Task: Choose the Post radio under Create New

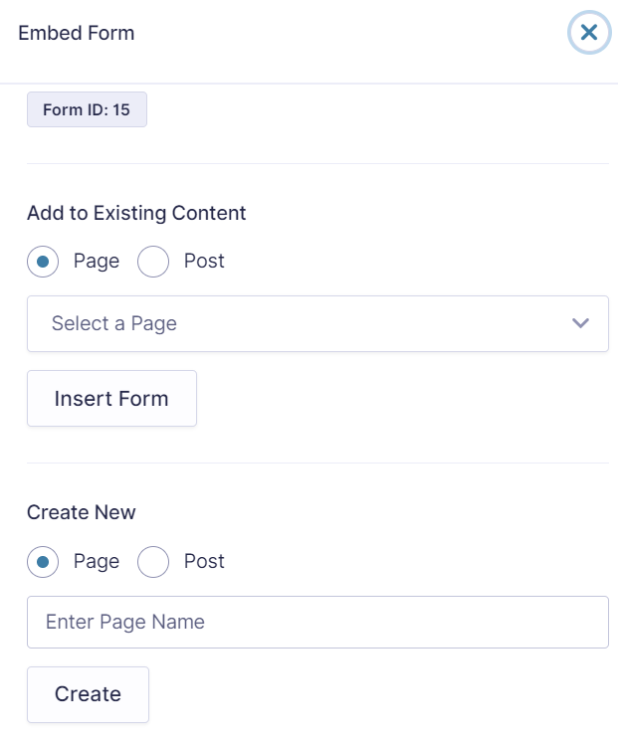Action: pyautogui.click(x=153, y=562)
